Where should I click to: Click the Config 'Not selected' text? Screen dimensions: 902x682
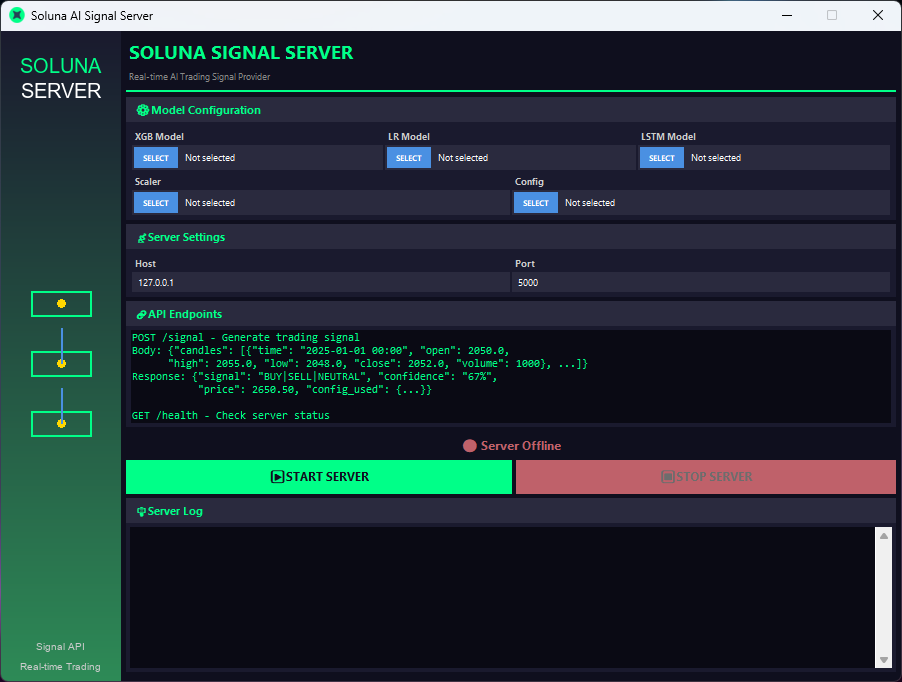[590, 202]
